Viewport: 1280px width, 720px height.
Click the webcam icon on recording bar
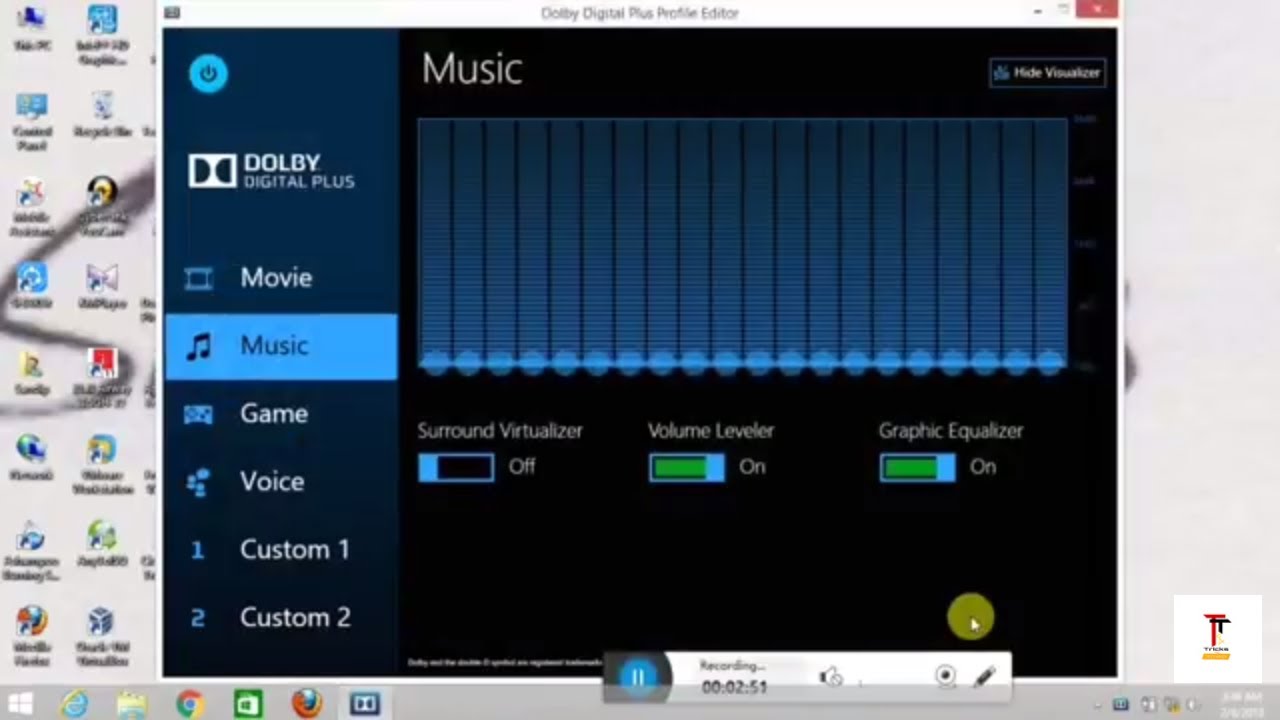pos(945,677)
